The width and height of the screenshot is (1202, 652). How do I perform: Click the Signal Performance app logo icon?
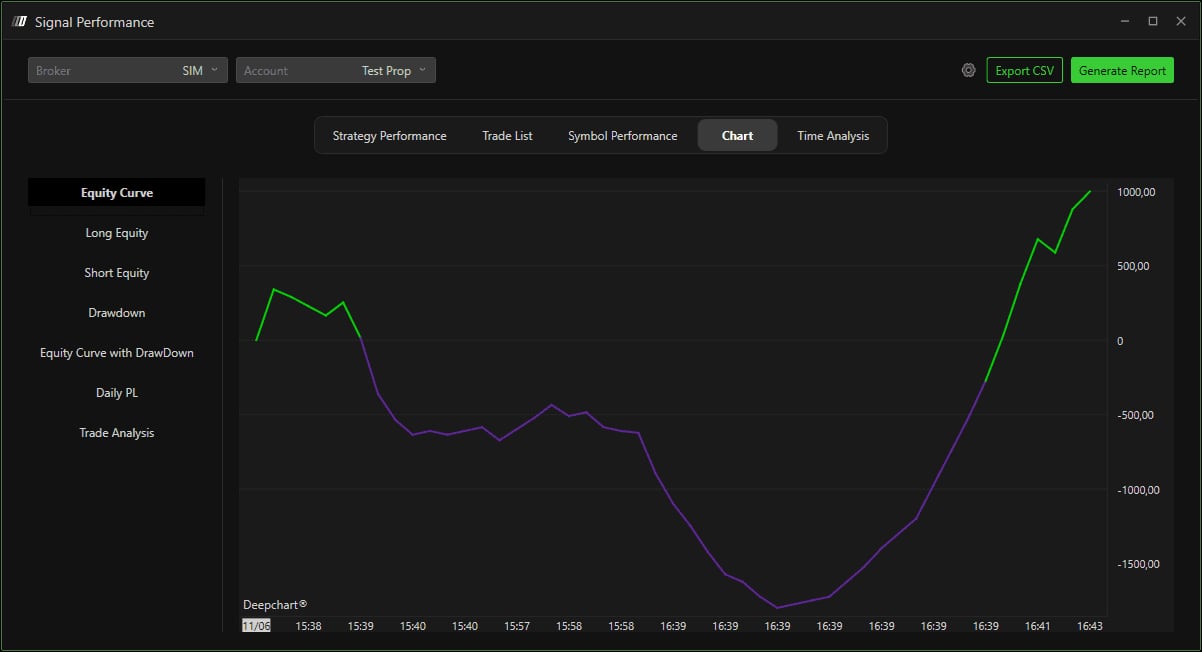pos(19,21)
